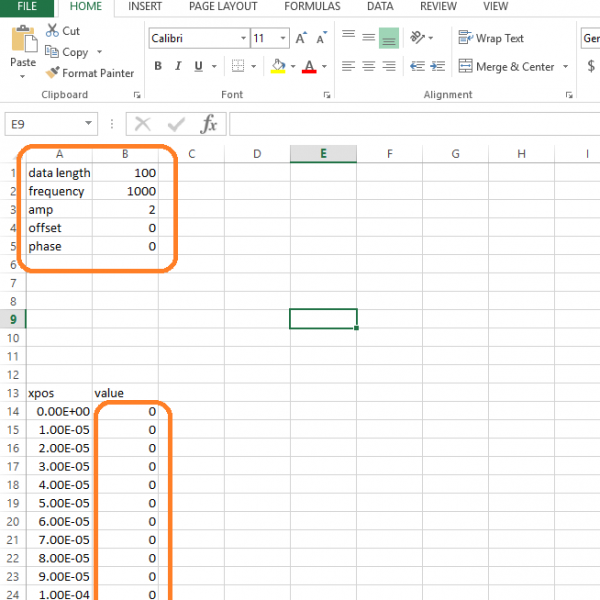Viewport: 600px width, 600px height.
Task: Toggle italic formatting
Action: (x=179, y=67)
